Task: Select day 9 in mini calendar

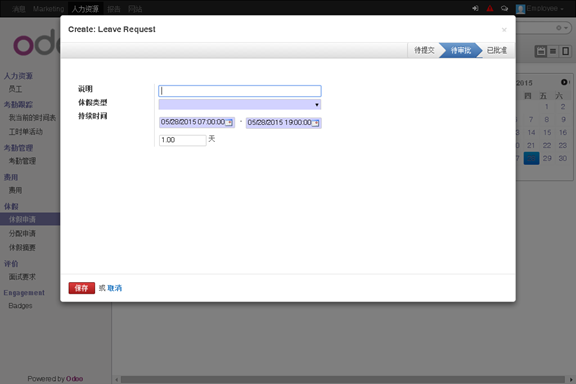Action: click(x=563, y=119)
